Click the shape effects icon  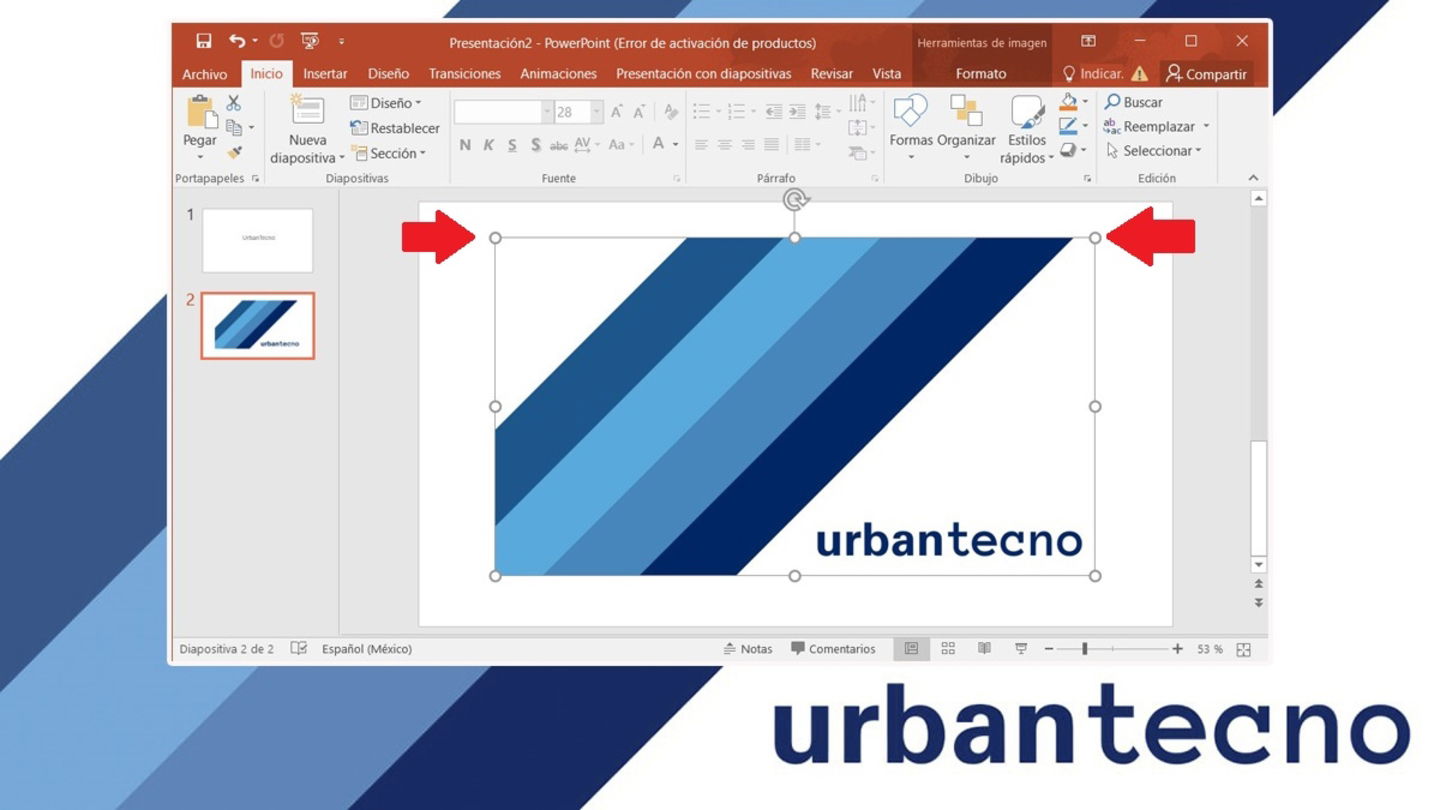[x=1068, y=150]
